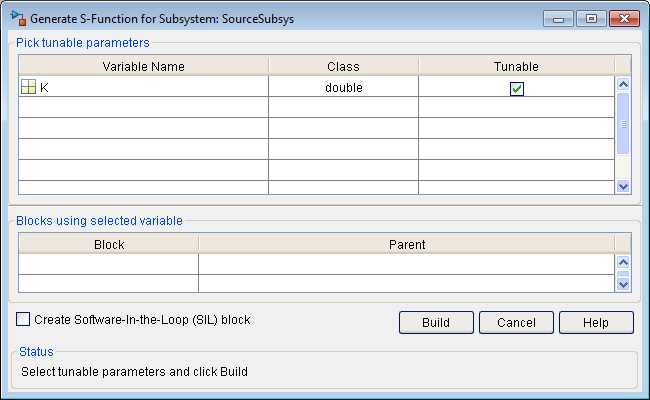Select the Parent column header
This screenshot has width=650, height=400.
point(405,244)
